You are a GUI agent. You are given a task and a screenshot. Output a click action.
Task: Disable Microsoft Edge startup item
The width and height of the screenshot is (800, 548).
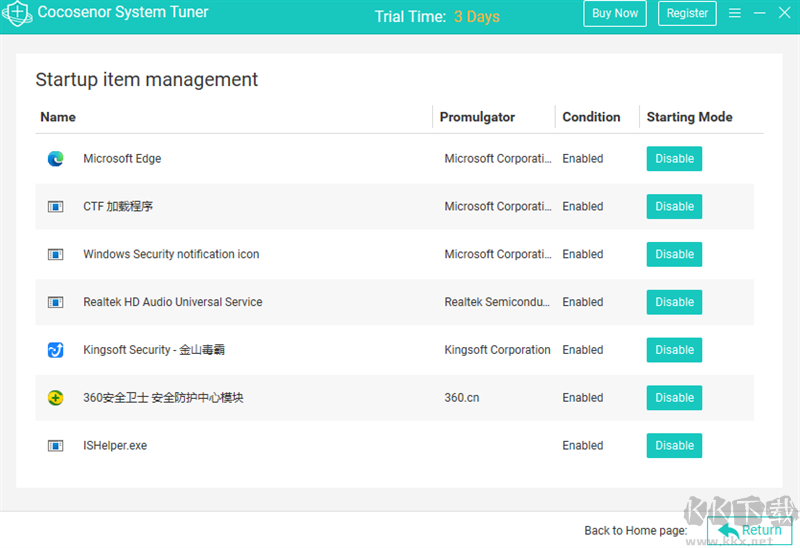pyautogui.click(x=674, y=158)
